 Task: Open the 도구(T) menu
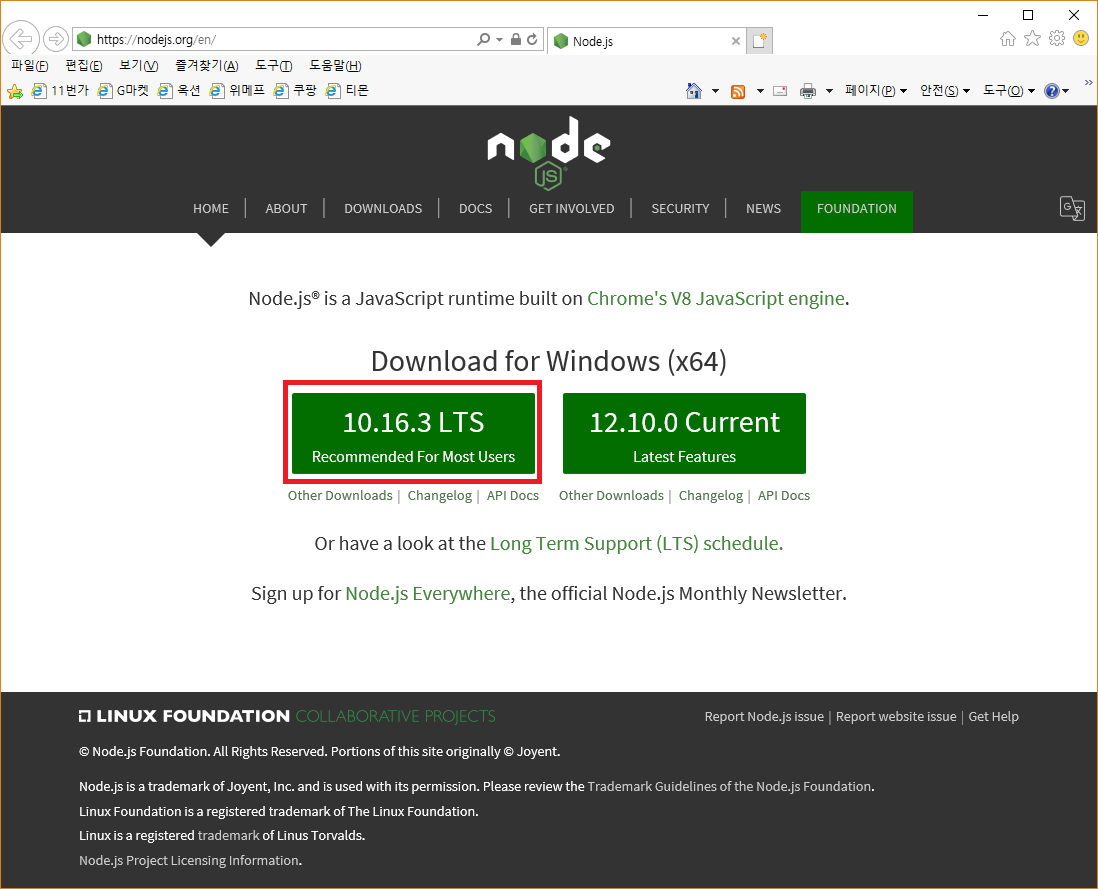[x=273, y=66]
